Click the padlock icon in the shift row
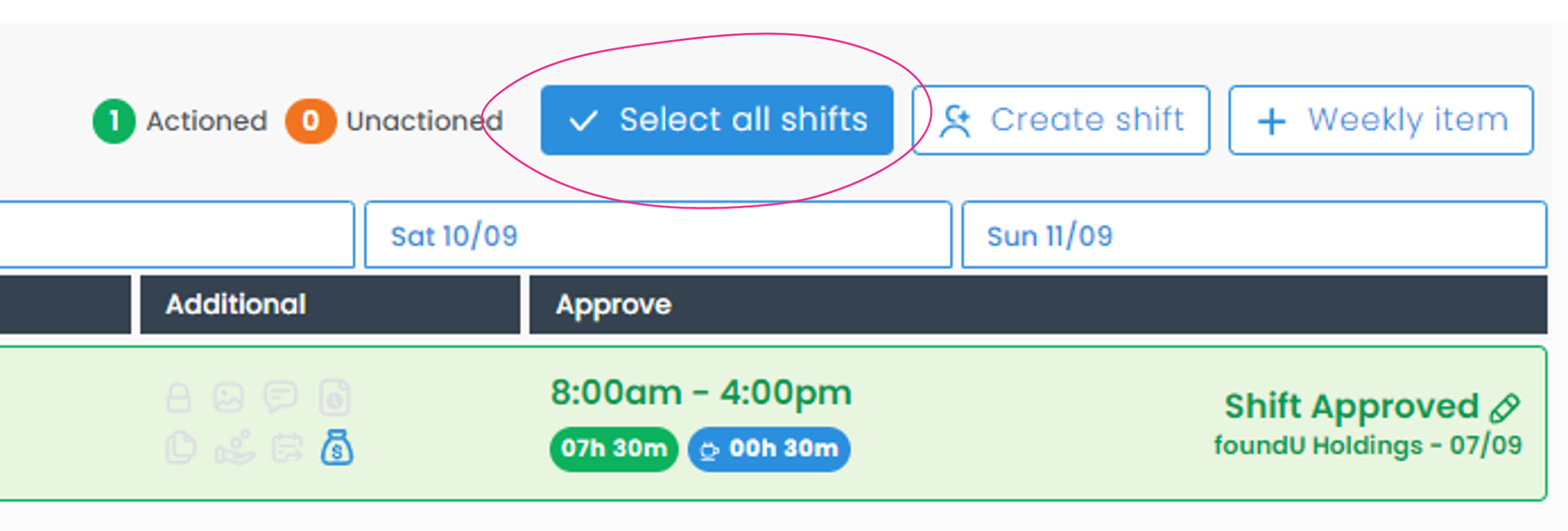Screen dimensions: 1568x531 [x=178, y=397]
